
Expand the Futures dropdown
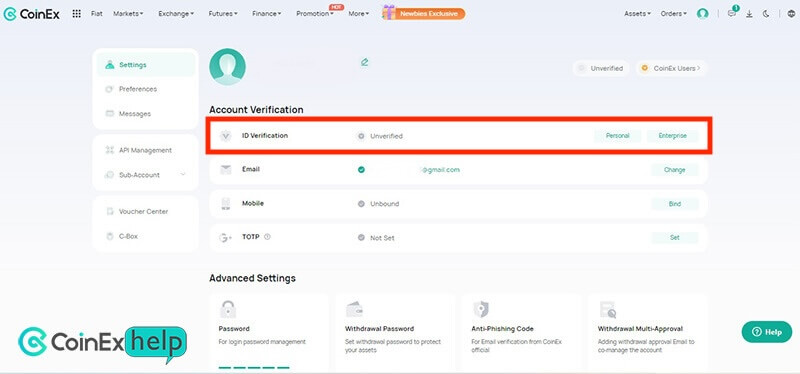pos(223,14)
